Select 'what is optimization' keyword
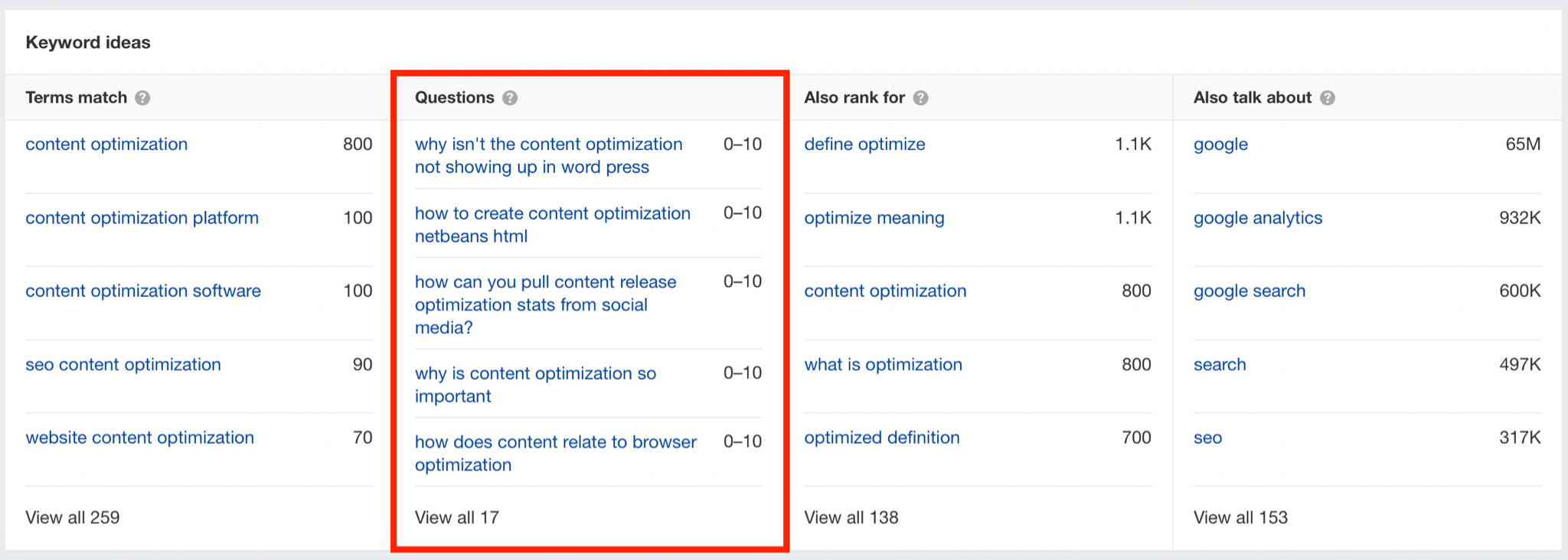This screenshot has width=1568, height=560. coord(883,365)
